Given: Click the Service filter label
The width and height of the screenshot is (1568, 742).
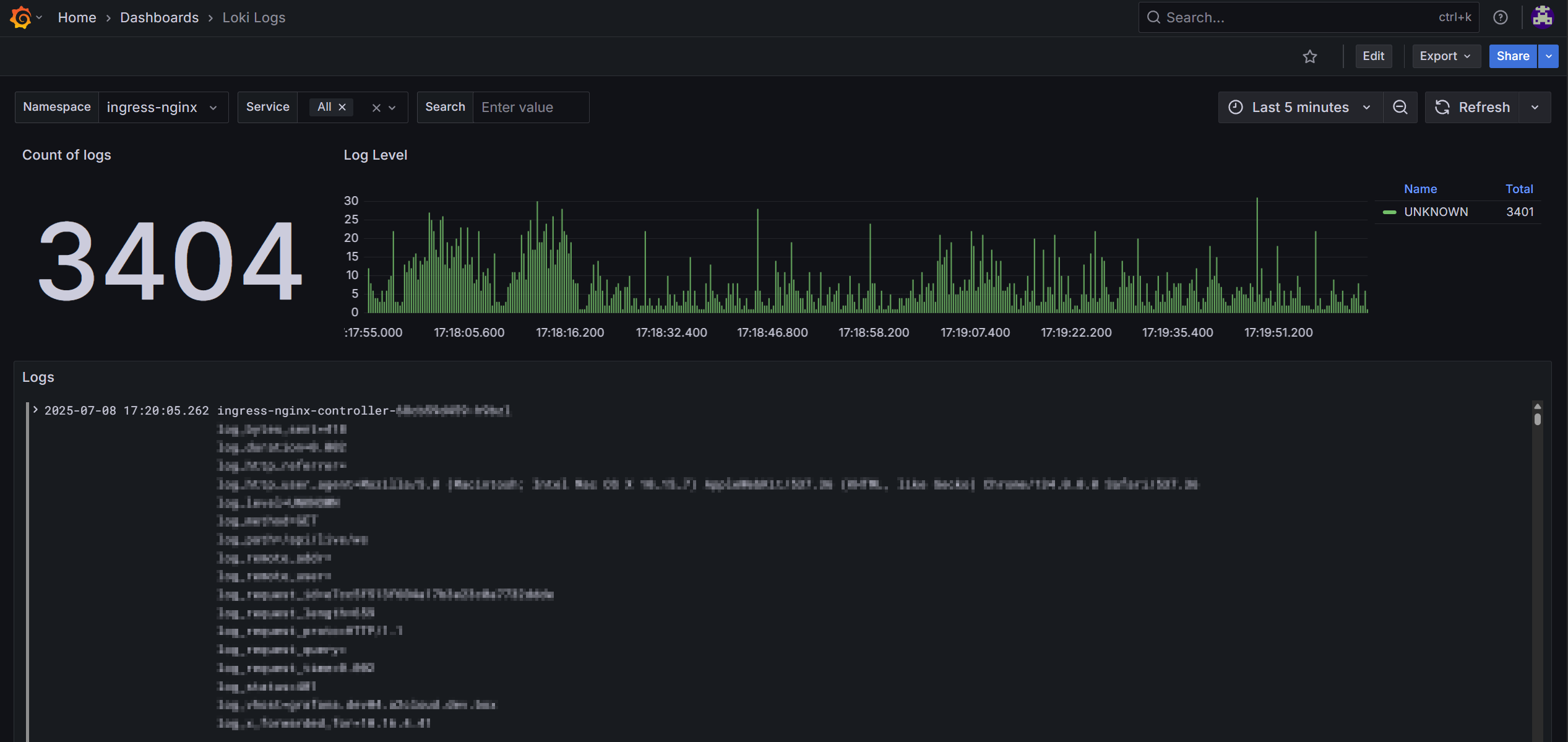Looking at the screenshot, I should coord(267,107).
